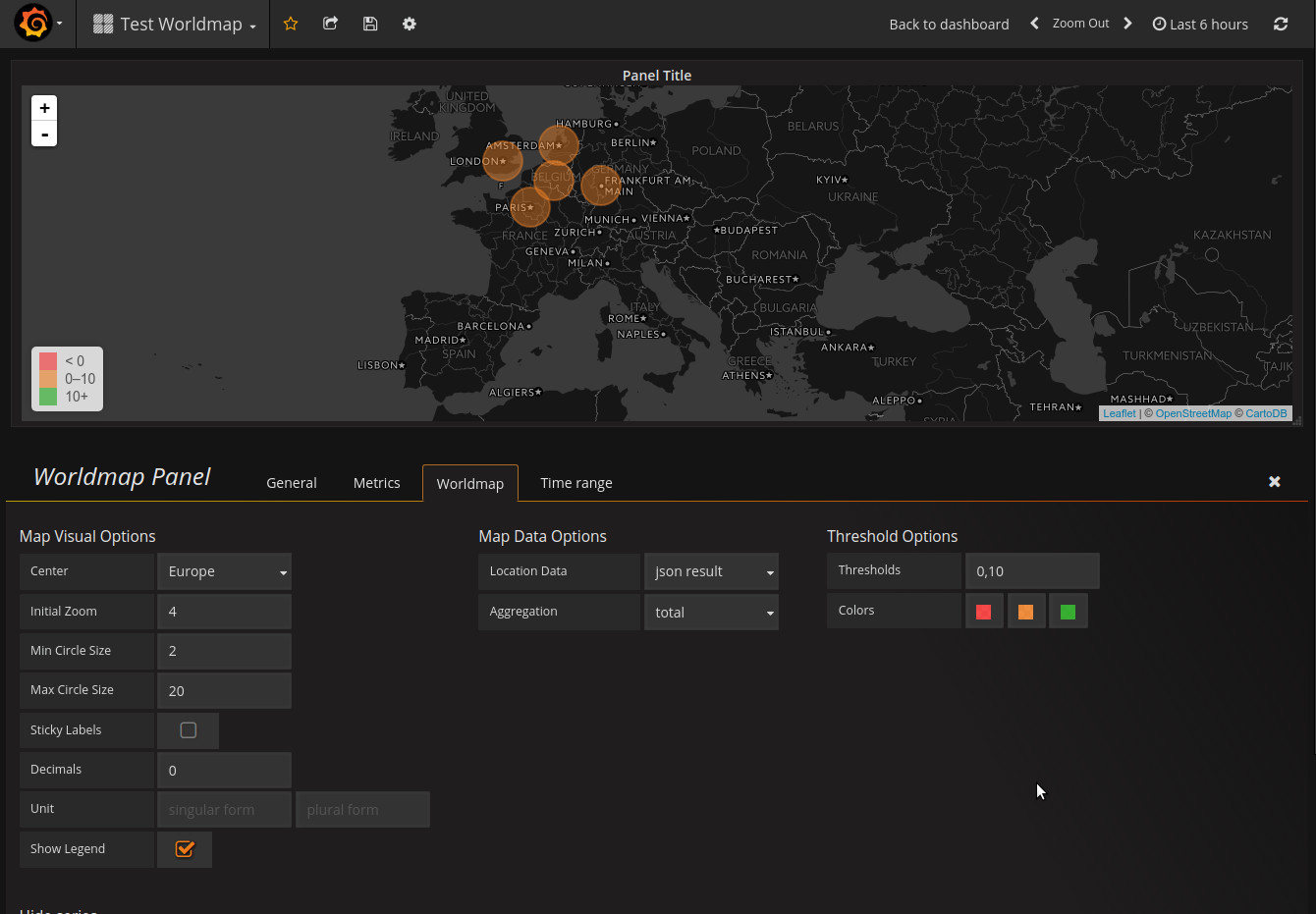Screen dimensions: 1316x914
Task: Click the Max Circle Size input field
Action: pos(224,691)
